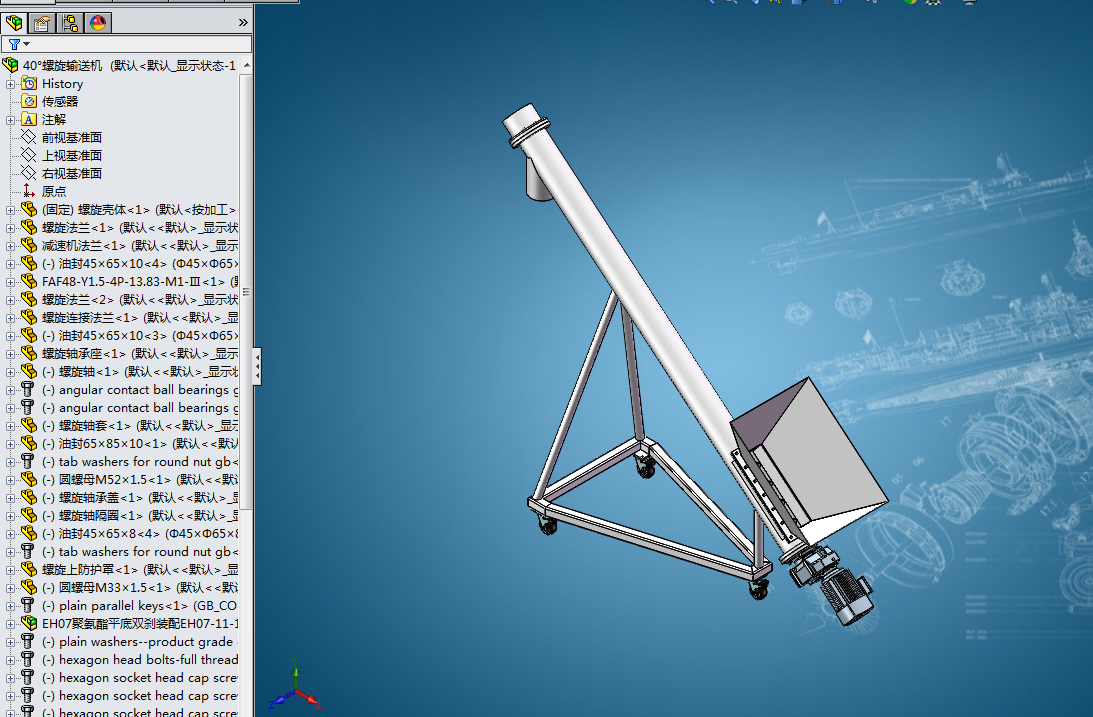Image resolution: width=1093 pixels, height=717 pixels.
Task: Expand the (-) 螺旋轴<1> component
Action: click(x=10, y=373)
